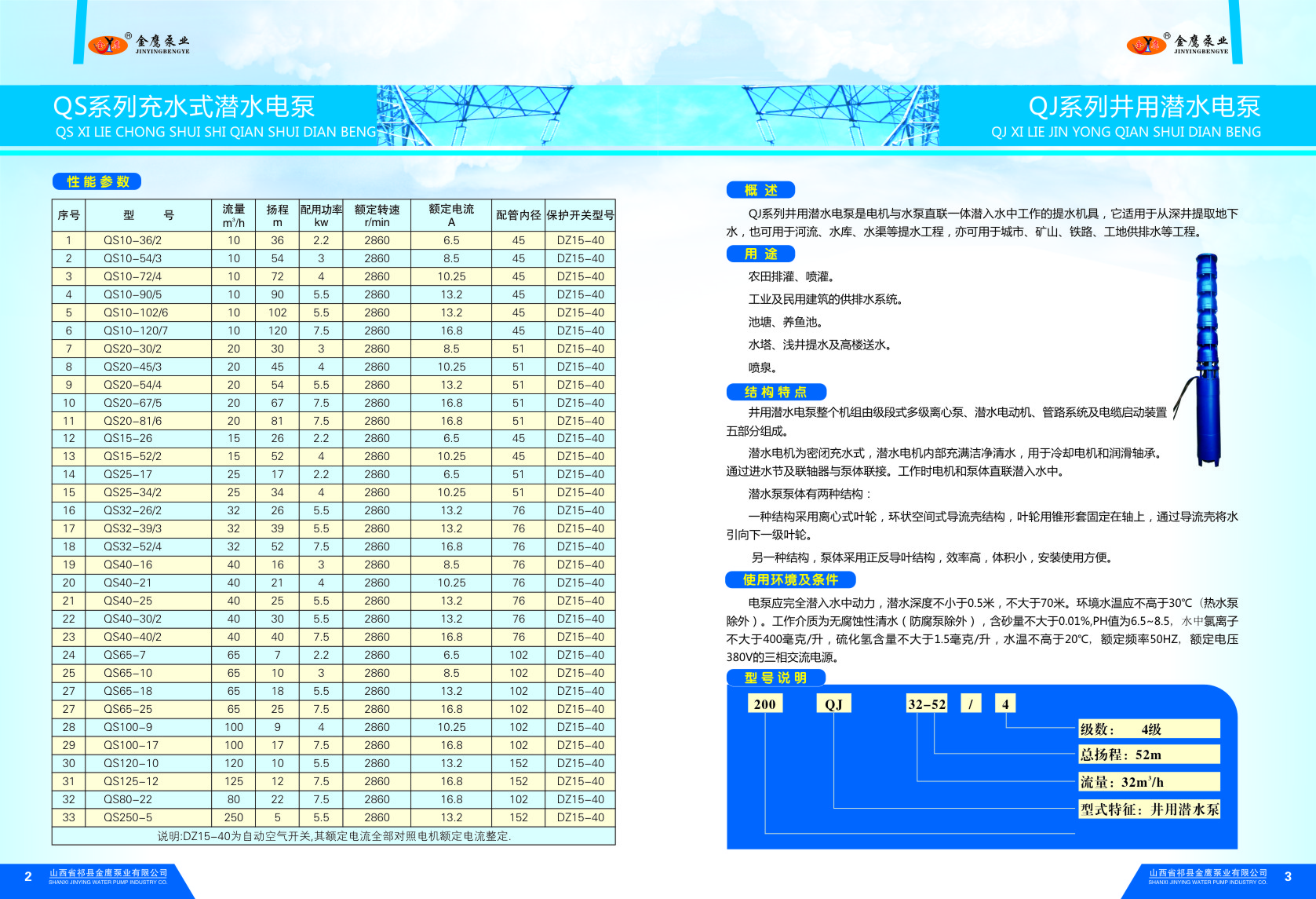Click the 扬程 m column header
This screenshot has height=899, width=1316.
tap(278, 215)
